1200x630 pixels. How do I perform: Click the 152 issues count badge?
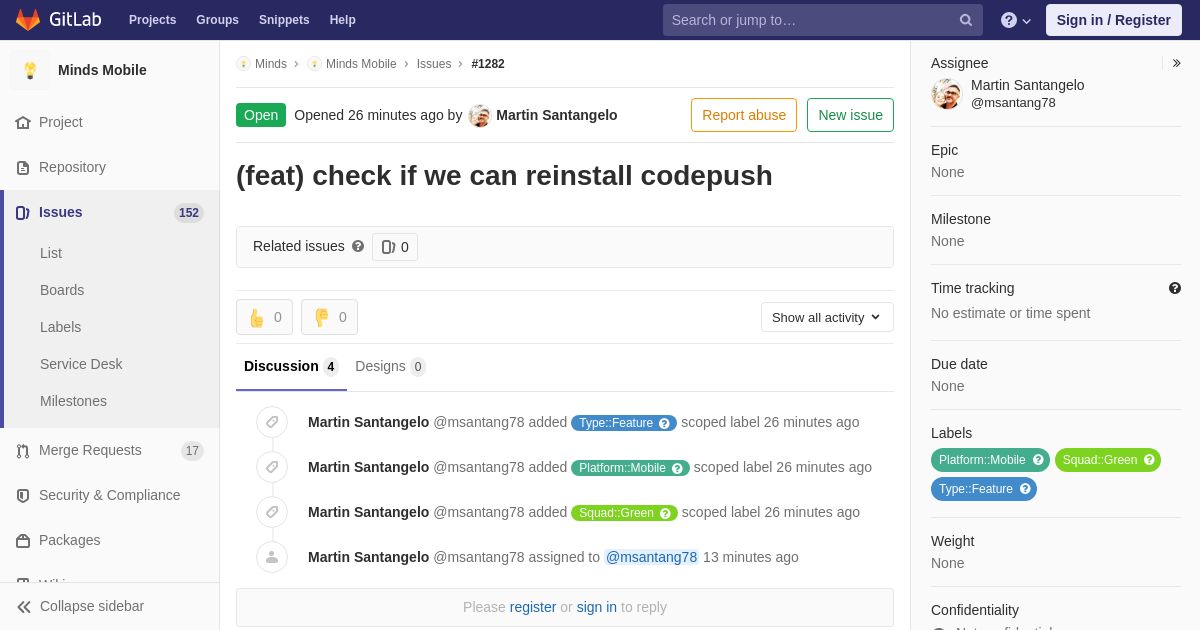(x=189, y=213)
